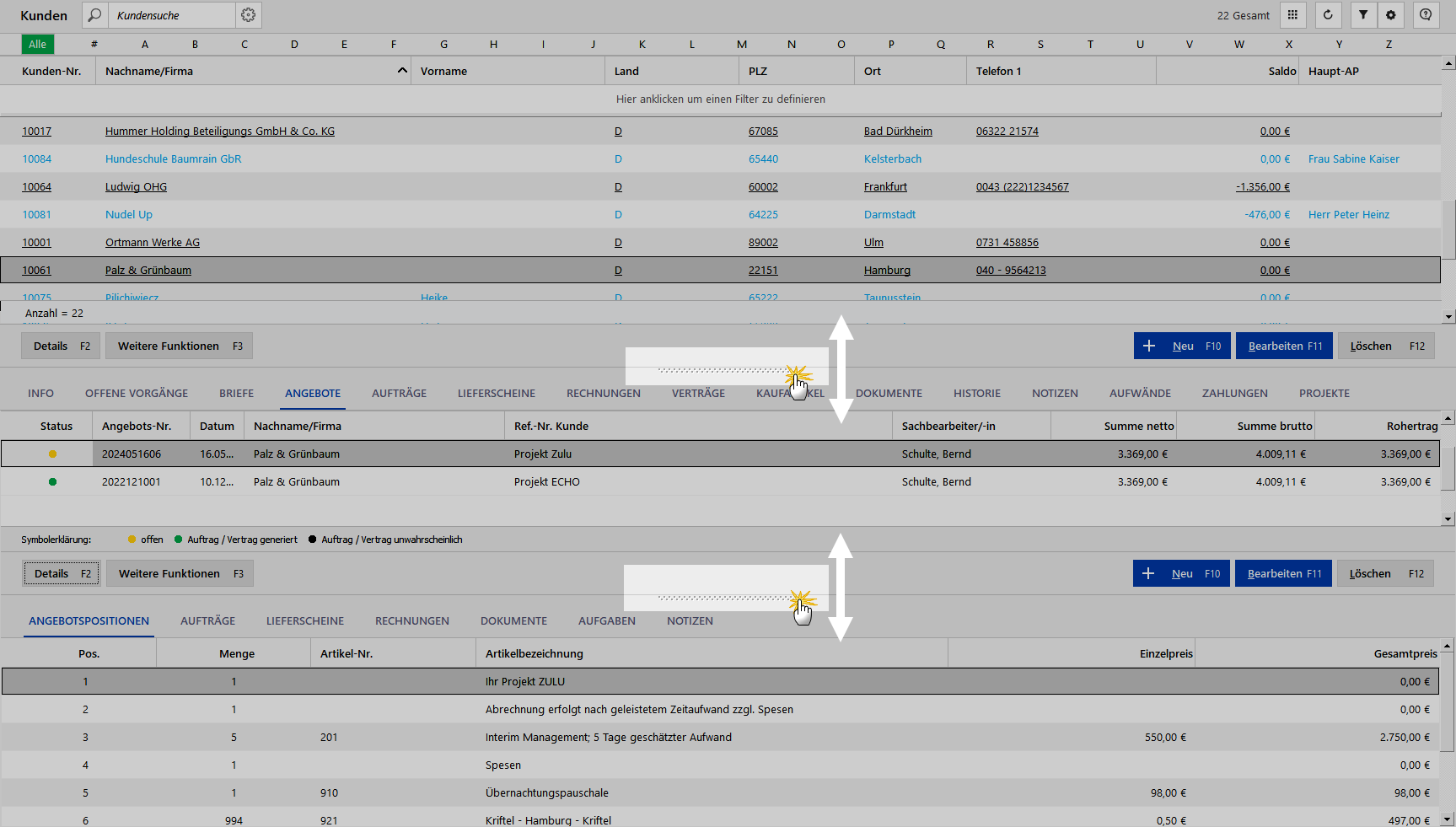Open the filter funnel icon

coord(1363,15)
